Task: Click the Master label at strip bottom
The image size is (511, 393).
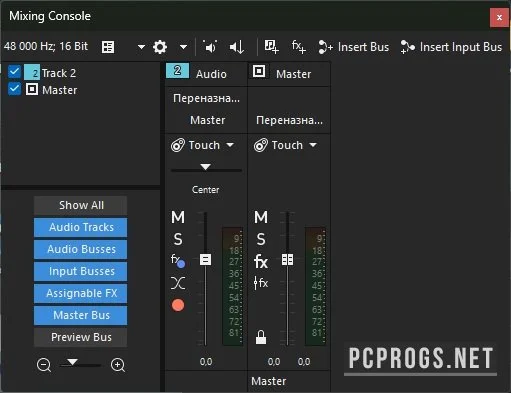Action: [x=269, y=381]
